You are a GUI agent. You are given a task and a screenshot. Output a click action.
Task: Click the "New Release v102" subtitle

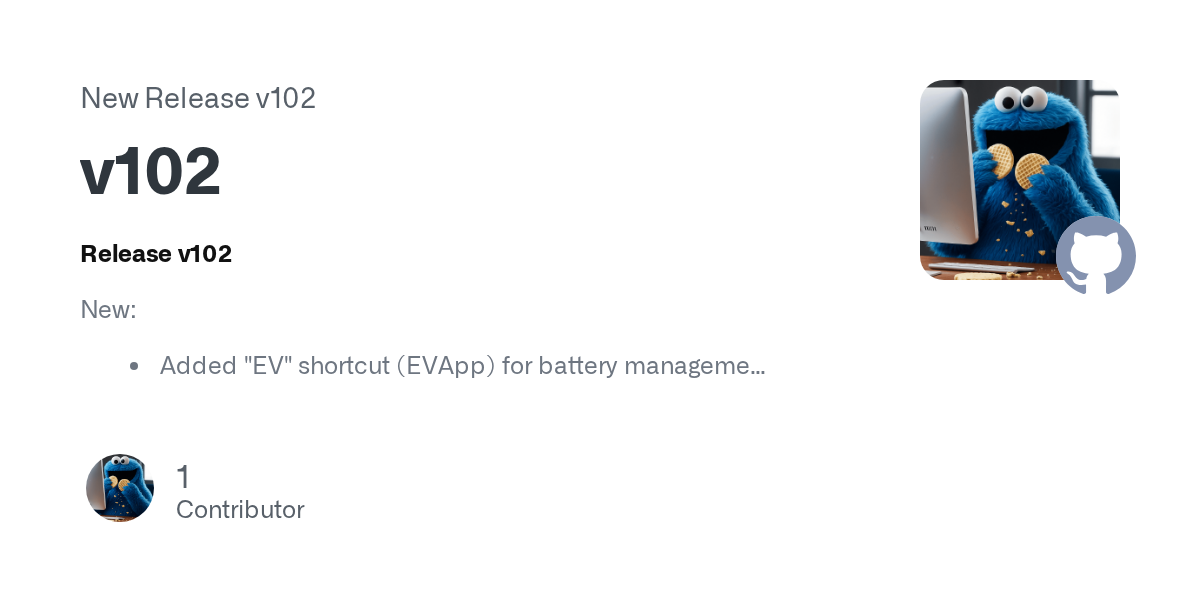point(198,98)
